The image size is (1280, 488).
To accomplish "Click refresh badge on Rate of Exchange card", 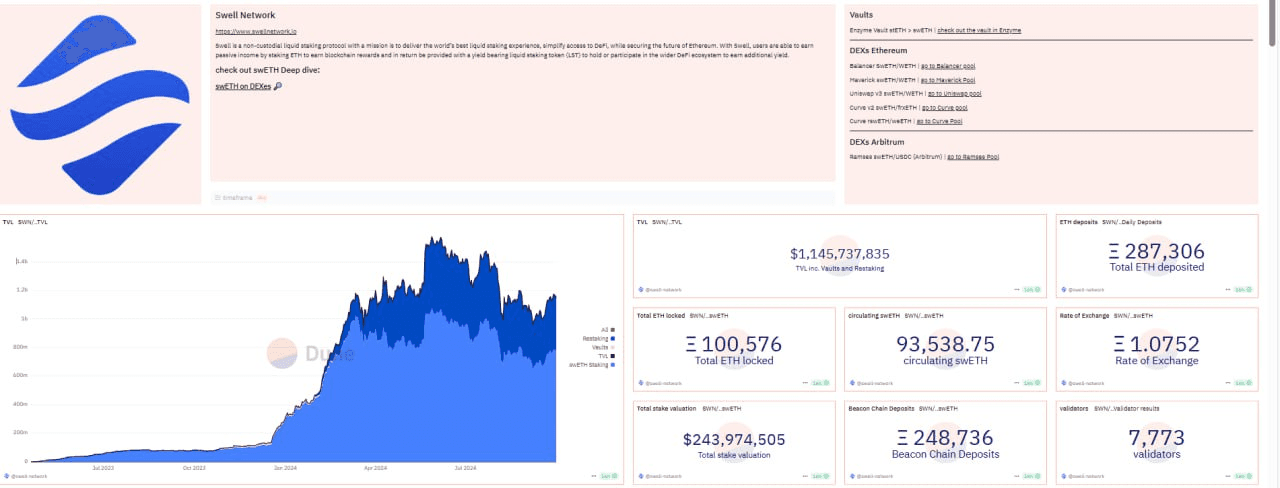I will 1245,383.
